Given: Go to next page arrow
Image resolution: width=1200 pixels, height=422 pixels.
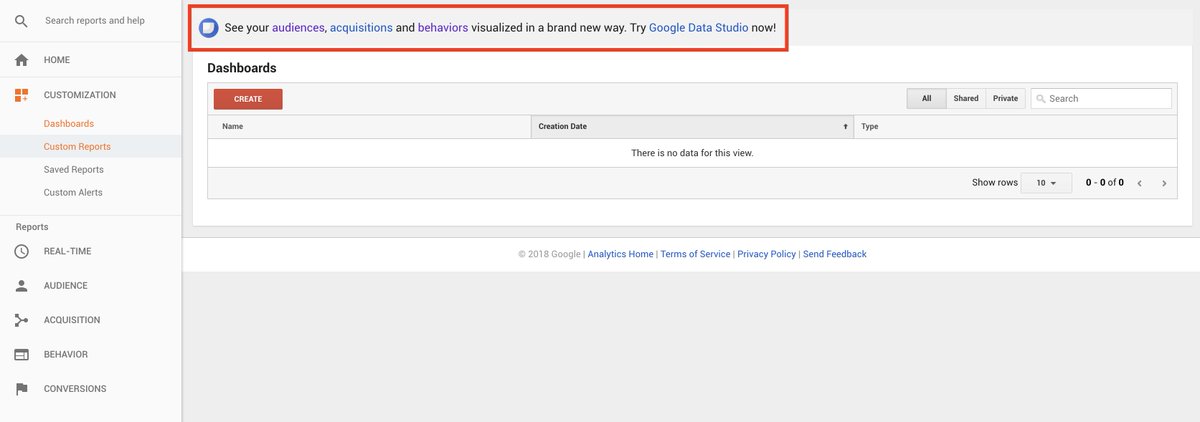Looking at the screenshot, I should (x=1164, y=183).
